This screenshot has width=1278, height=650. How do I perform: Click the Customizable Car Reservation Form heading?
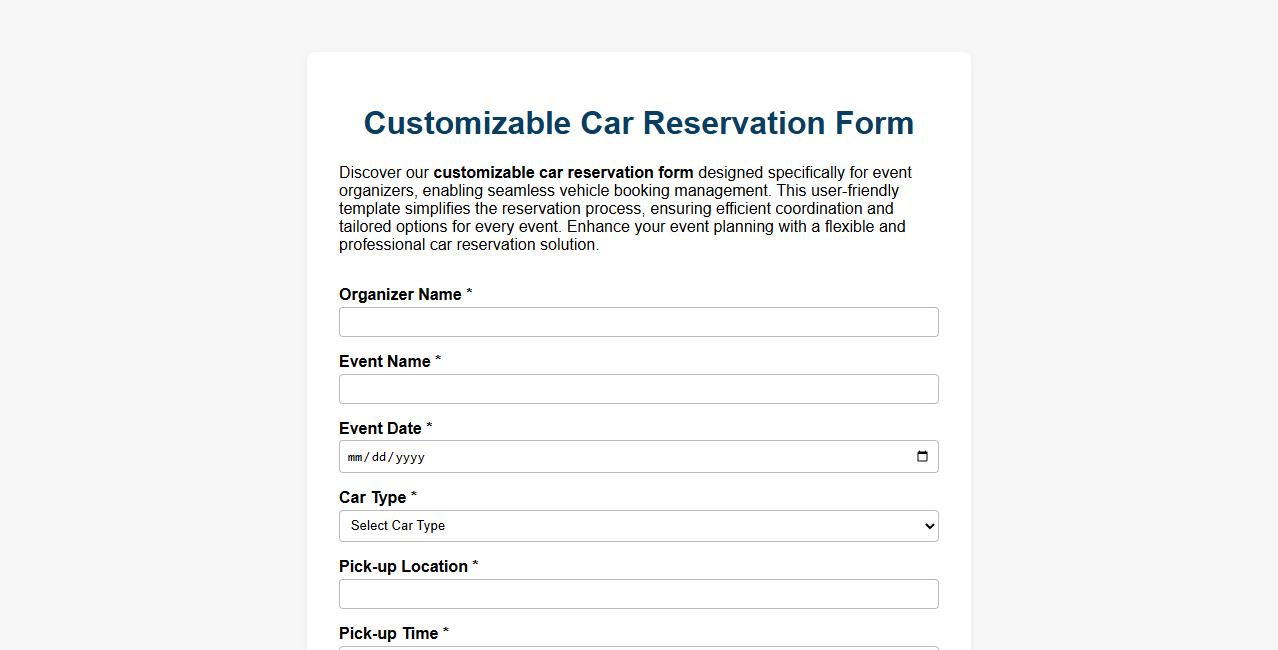[639, 122]
